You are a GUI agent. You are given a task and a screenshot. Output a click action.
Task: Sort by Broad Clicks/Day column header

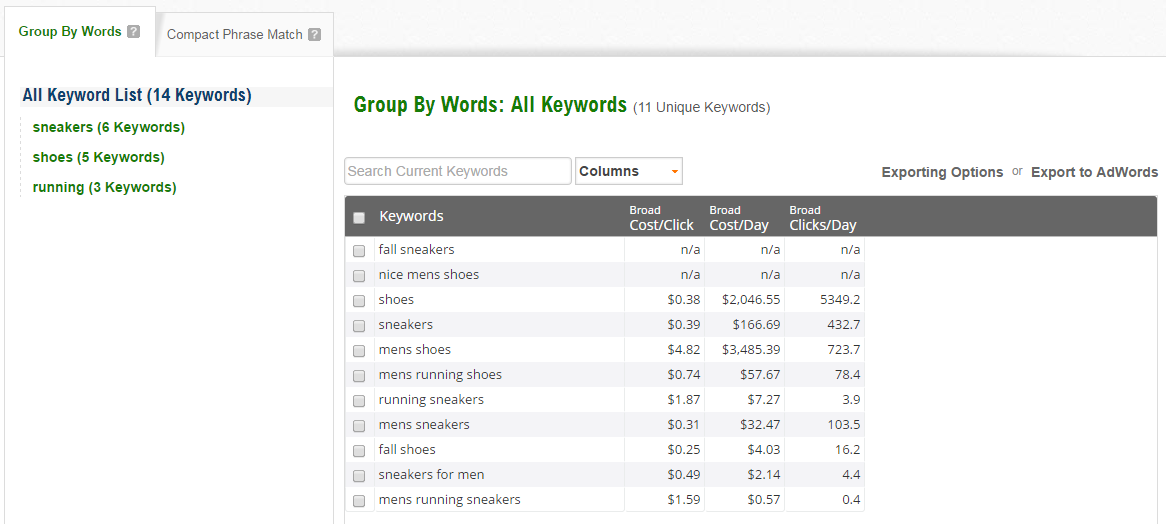(822, 218)
